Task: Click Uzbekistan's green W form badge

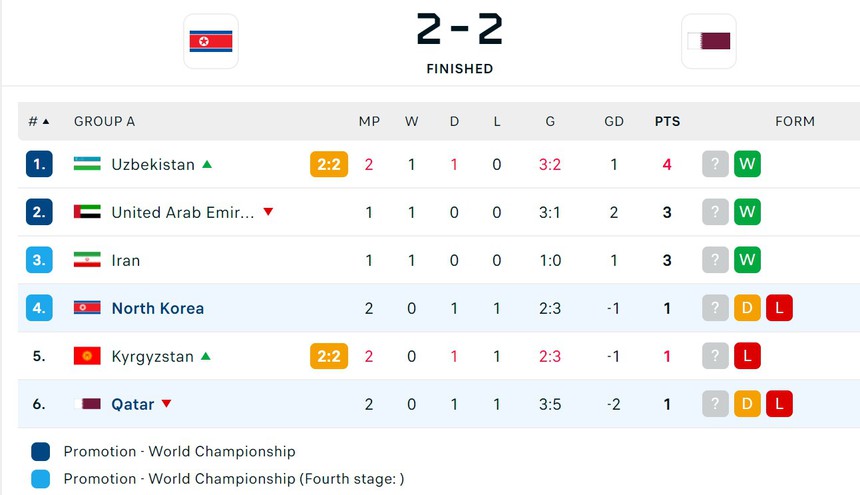Action: [747, 164]
